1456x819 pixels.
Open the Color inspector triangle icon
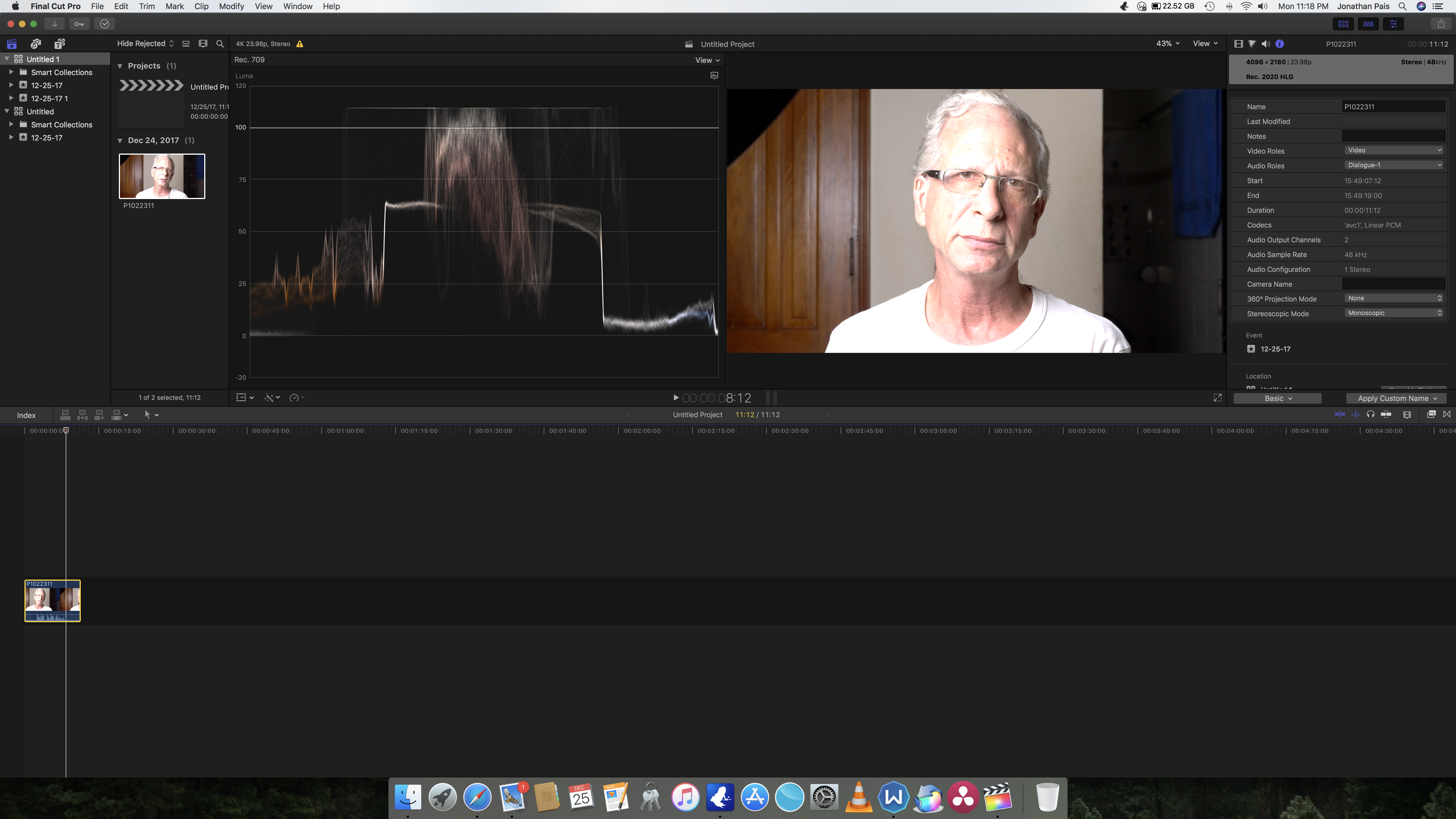coord(1252,44)
